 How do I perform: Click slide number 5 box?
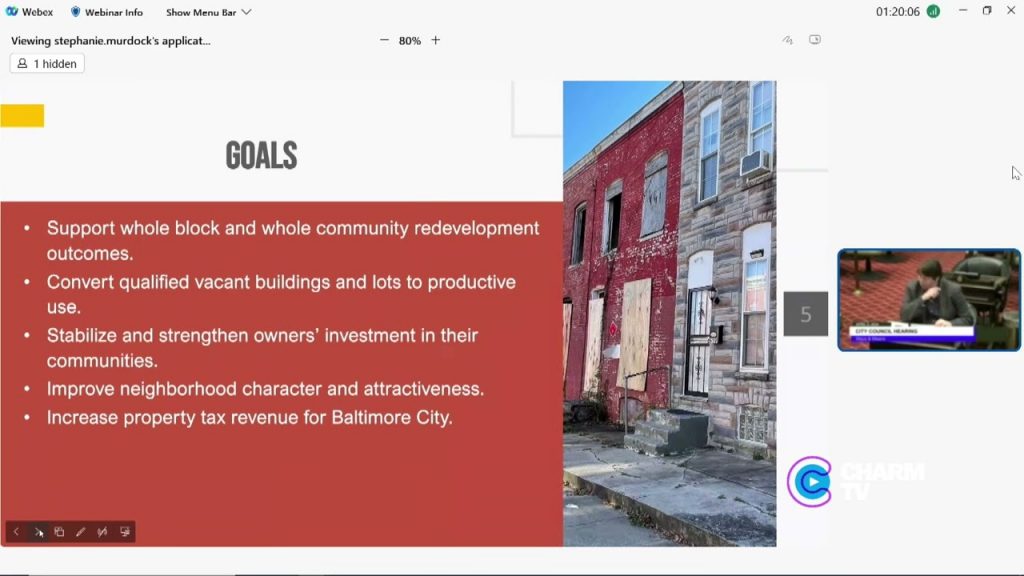pyautogui.click(x=806, y=314)
